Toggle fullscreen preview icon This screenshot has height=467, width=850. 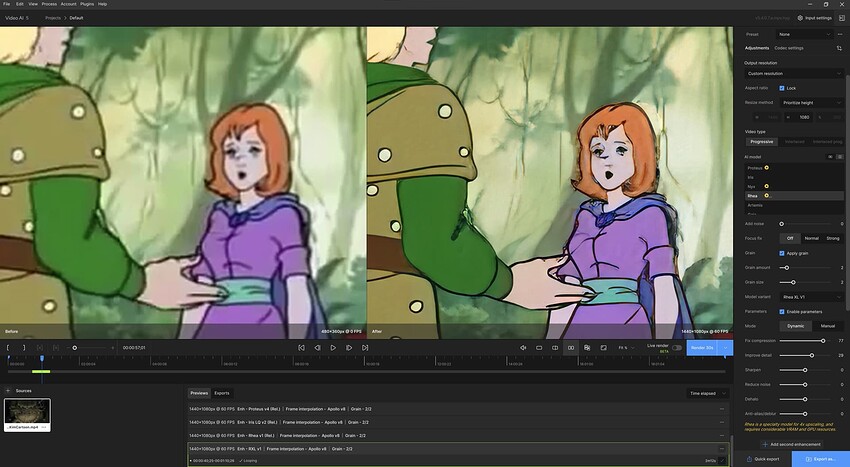point(603,348)
